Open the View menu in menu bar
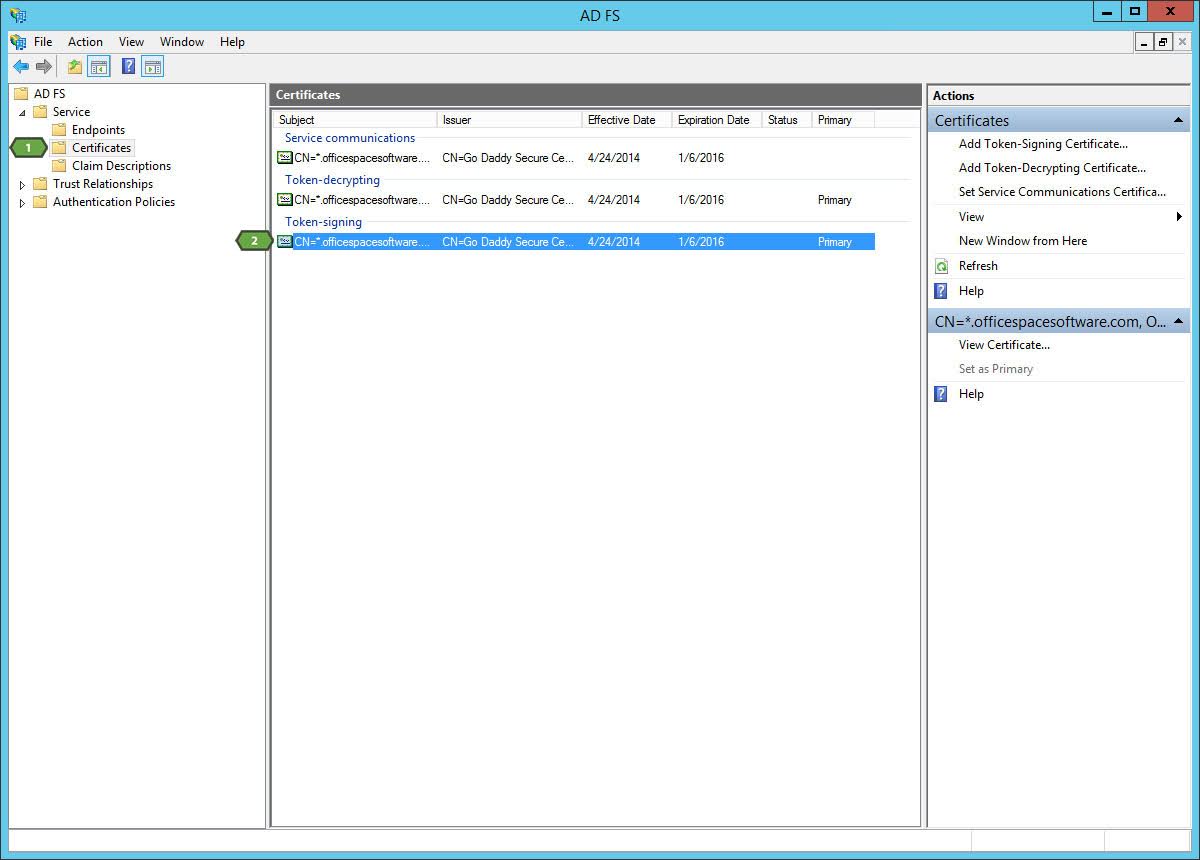1200x860 pixels. click(131, 42)
